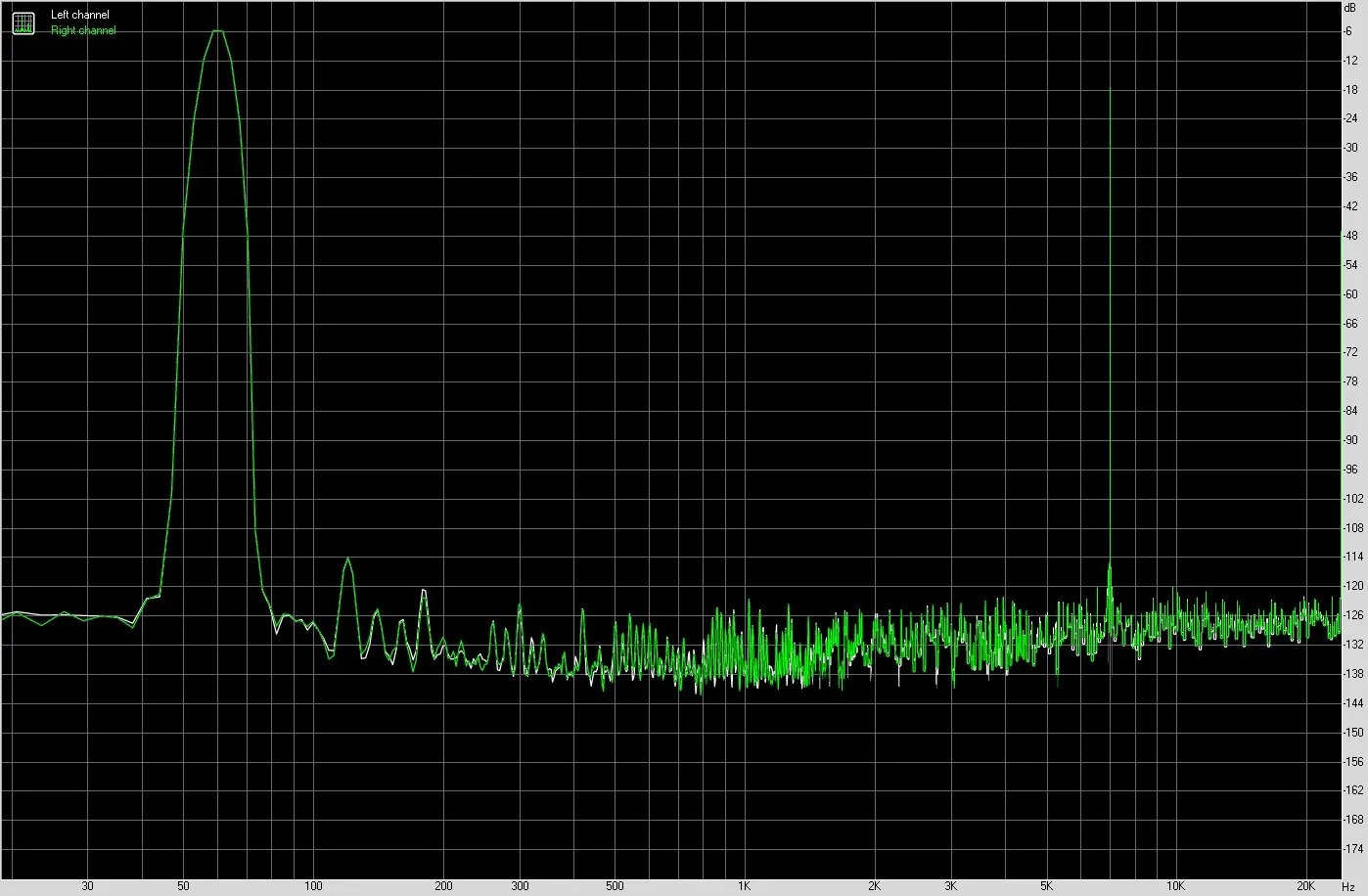Click the 500 label on frequency axis

[x=615, y=886]
